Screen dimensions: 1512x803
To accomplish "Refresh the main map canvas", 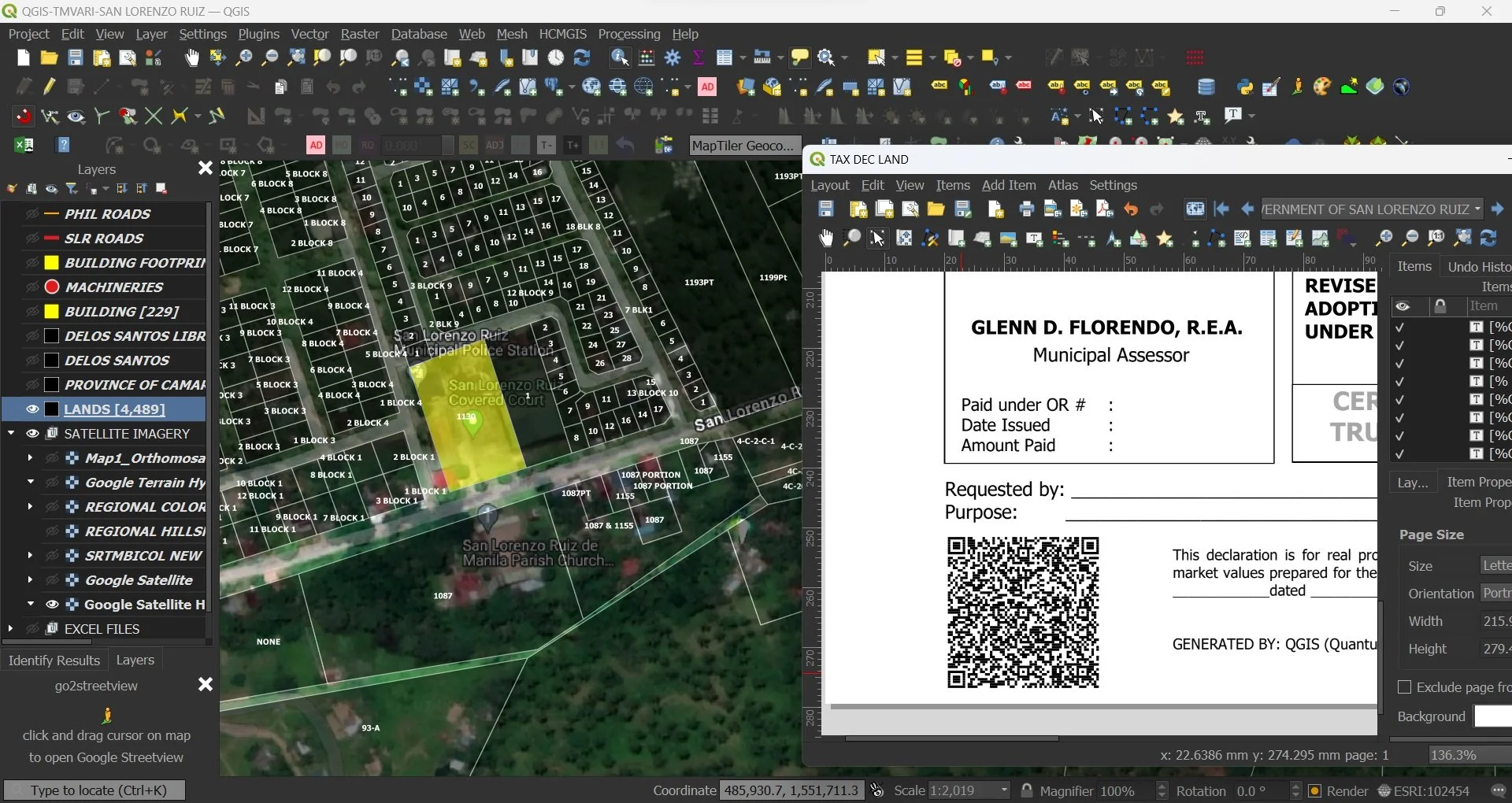I will 582,57.
